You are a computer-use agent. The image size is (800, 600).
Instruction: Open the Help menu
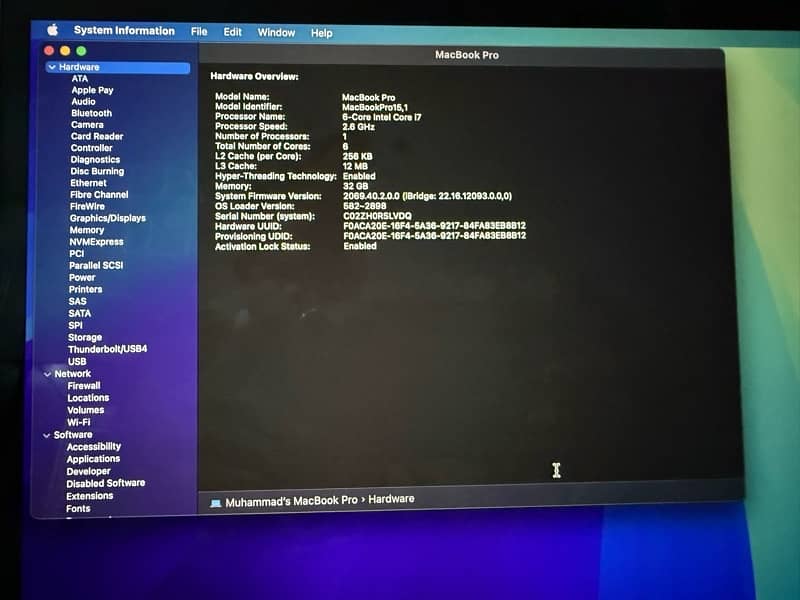pos(321,33)
